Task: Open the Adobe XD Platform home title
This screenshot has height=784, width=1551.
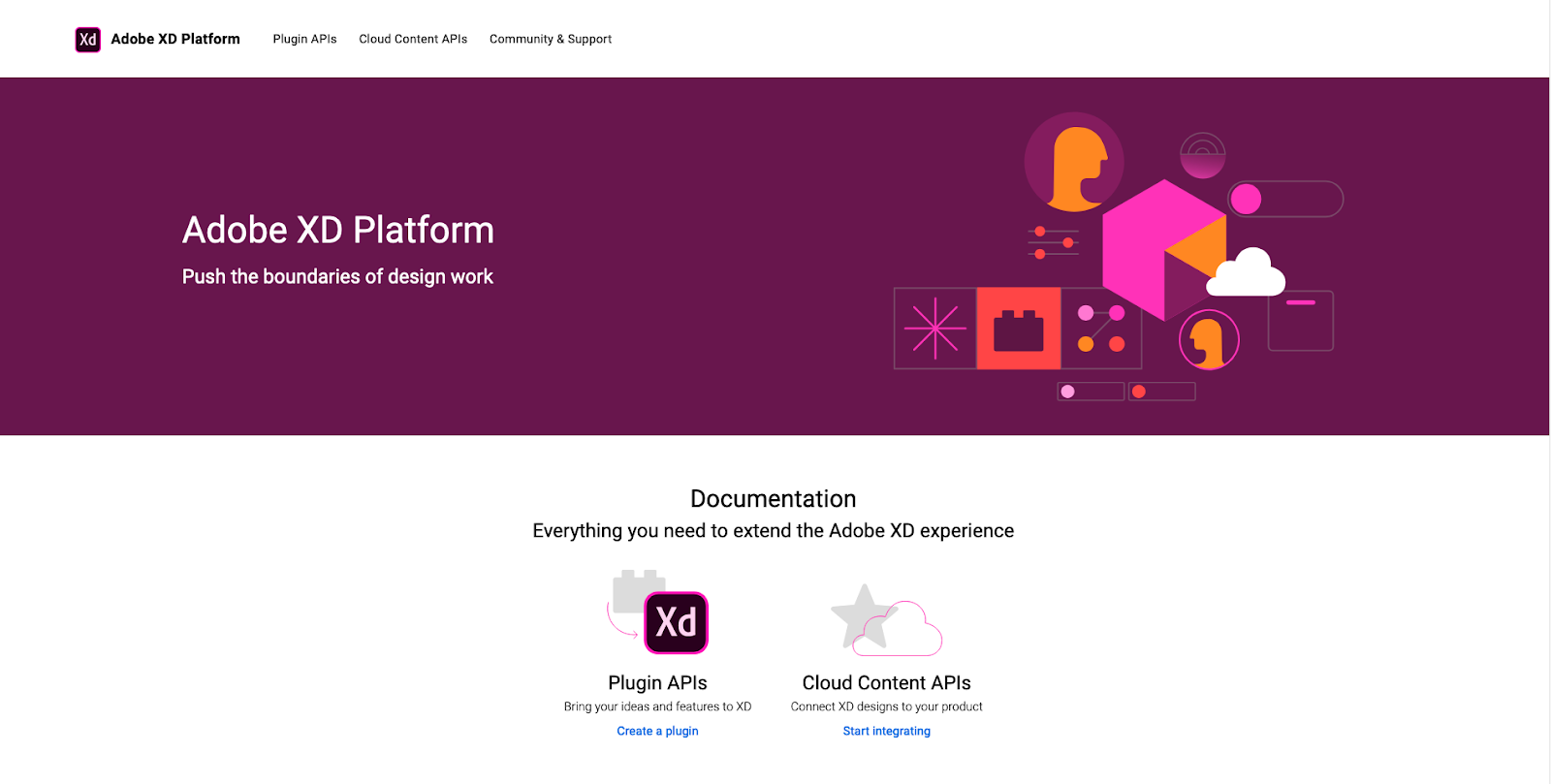Action: coord(175,39)
